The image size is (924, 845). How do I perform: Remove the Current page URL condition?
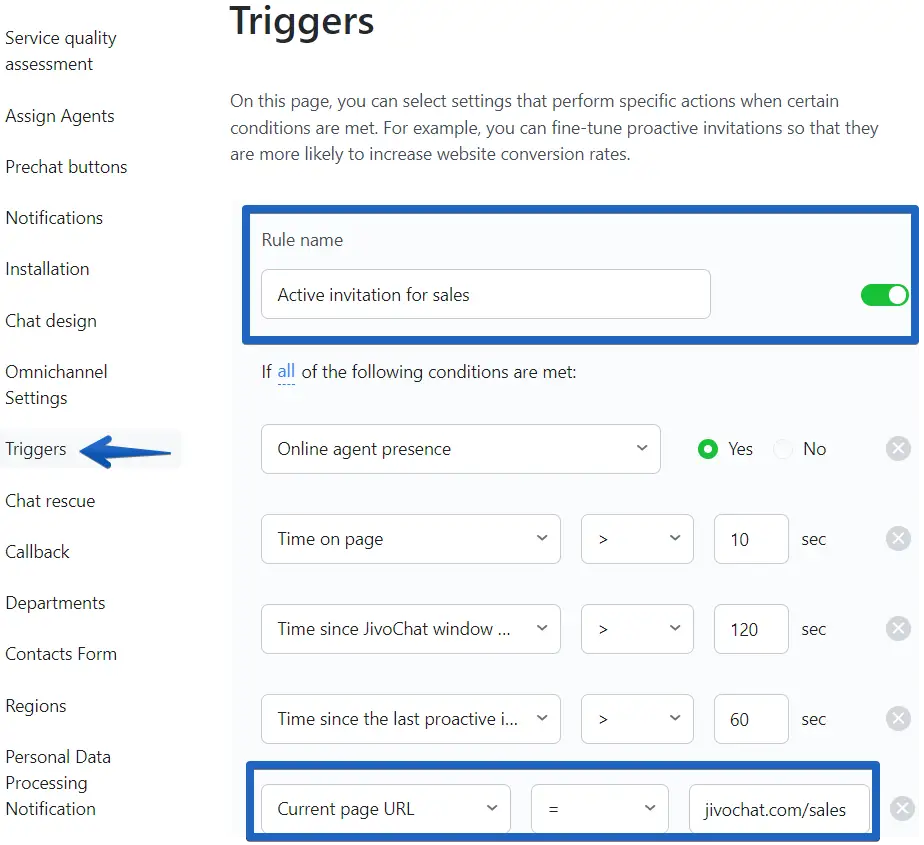[x=902, y=809]
